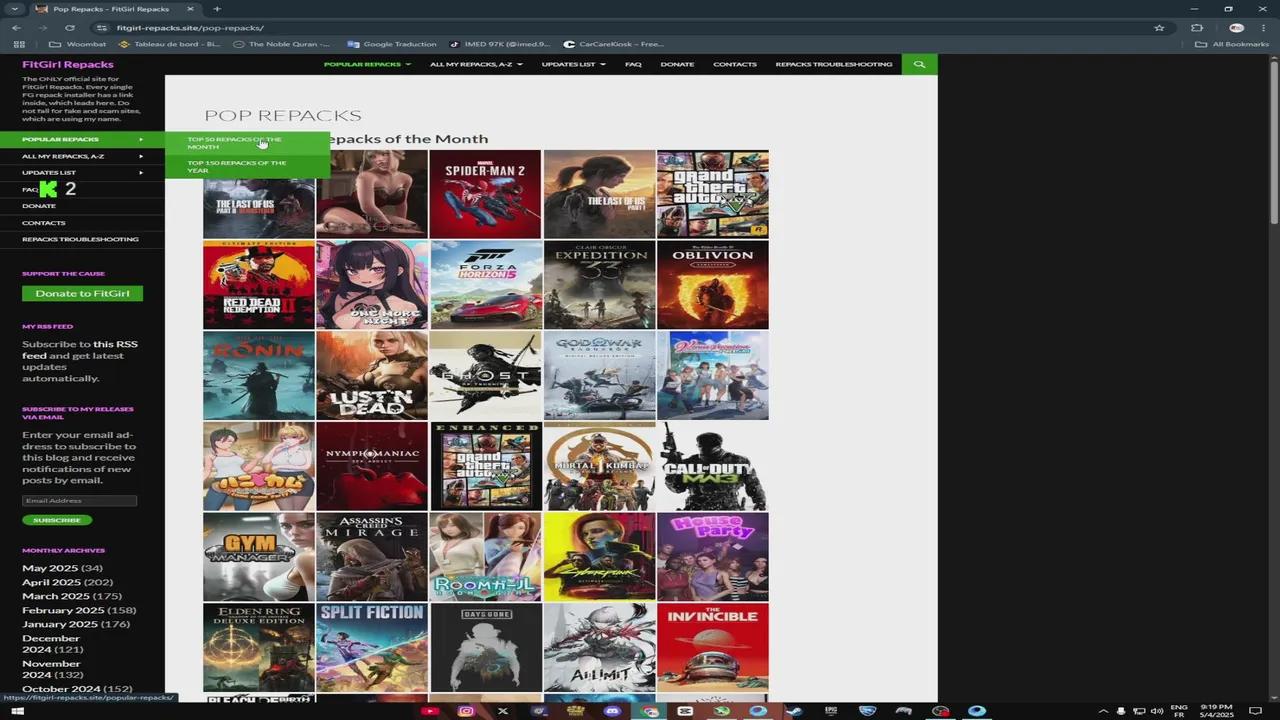Open Contacts in the sidebar menu
This screenshot has width=1280, height=720.
click(x=44, y=223)
